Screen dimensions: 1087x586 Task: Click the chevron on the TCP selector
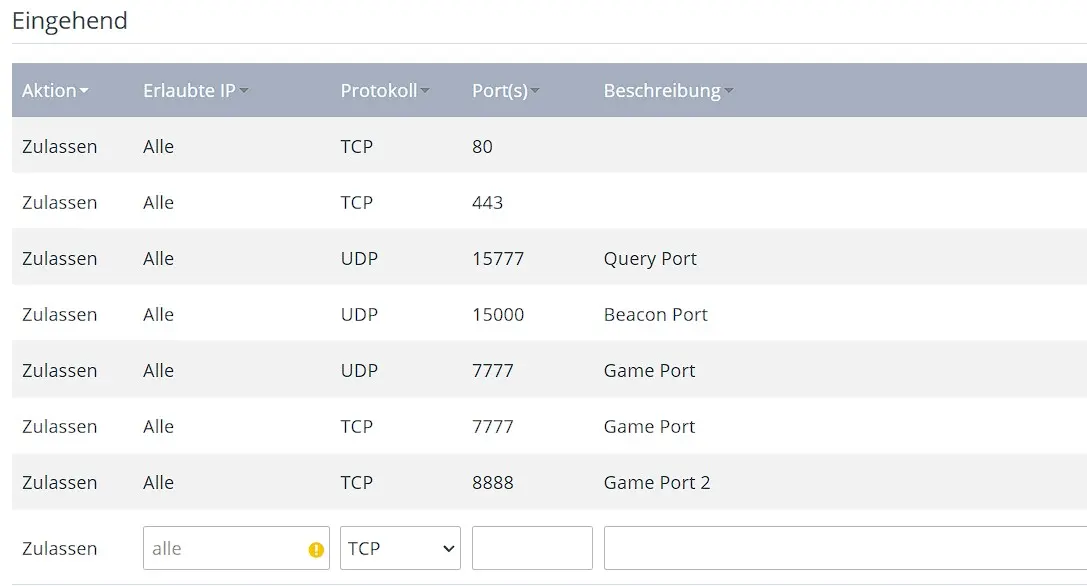[447, 547]
